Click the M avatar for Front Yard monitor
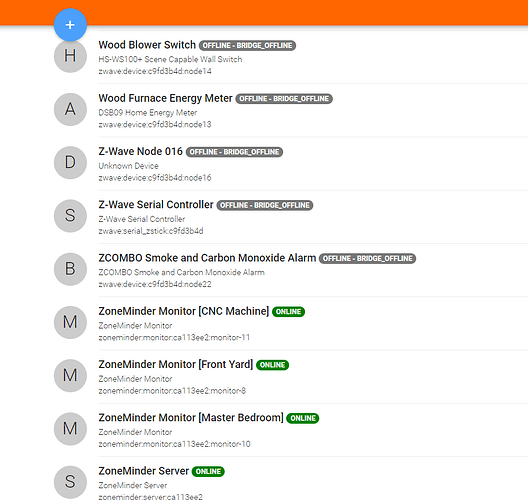The width and height of the screenshot is (528, 500). point(70,375)
